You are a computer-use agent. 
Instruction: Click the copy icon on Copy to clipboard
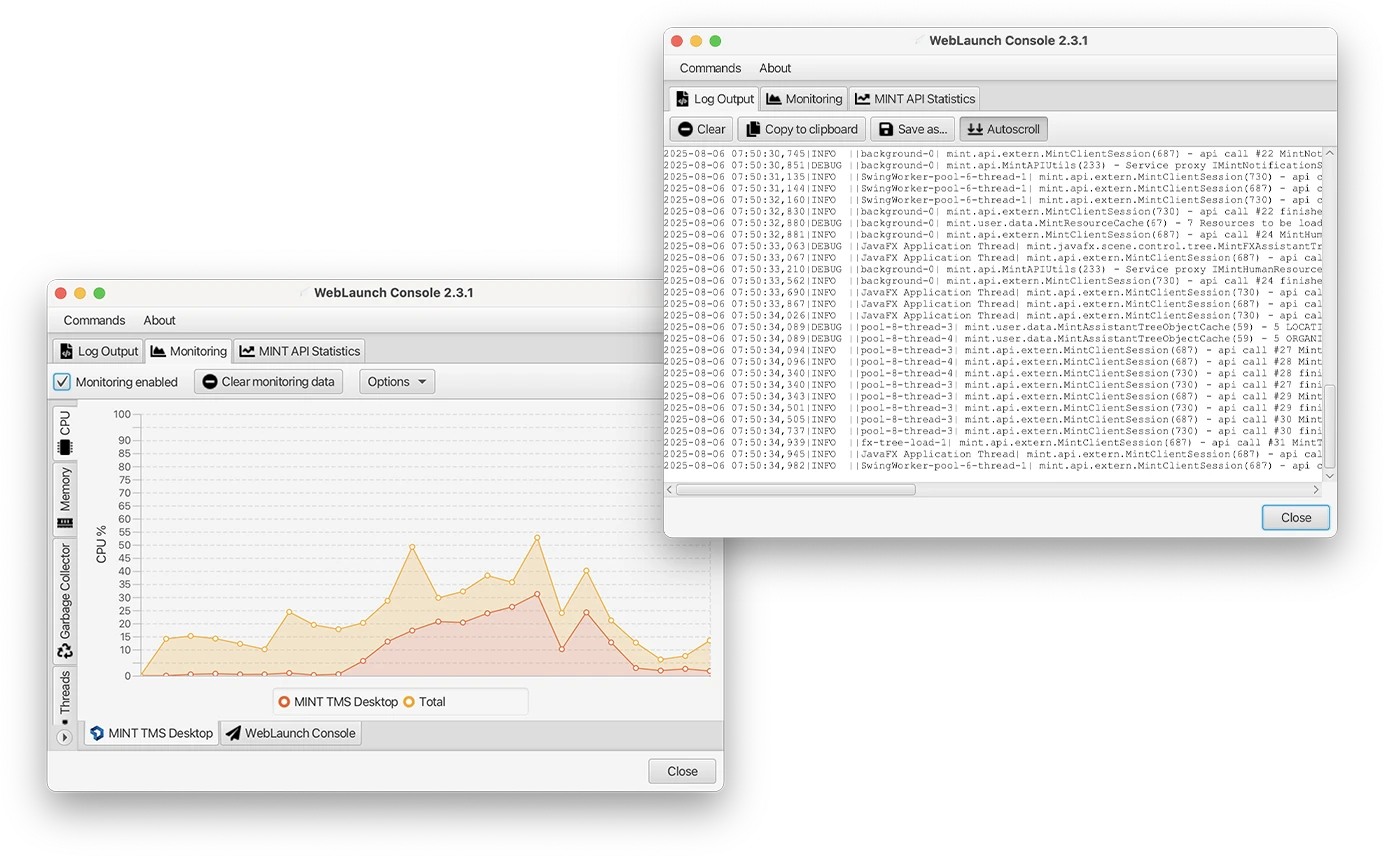pos(753,129)
